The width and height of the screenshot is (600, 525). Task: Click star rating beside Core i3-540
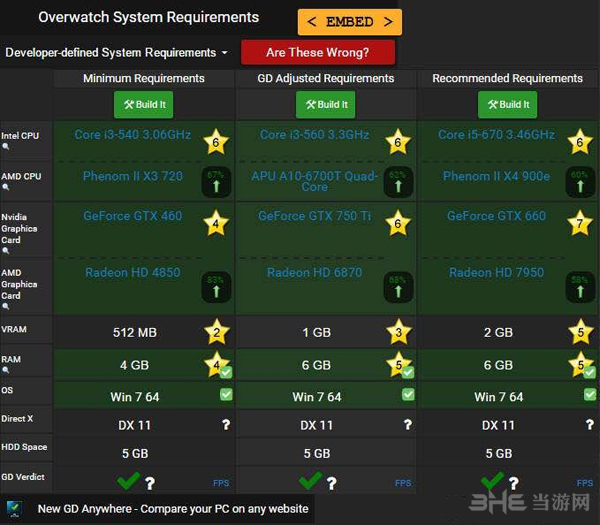(216, 142)
